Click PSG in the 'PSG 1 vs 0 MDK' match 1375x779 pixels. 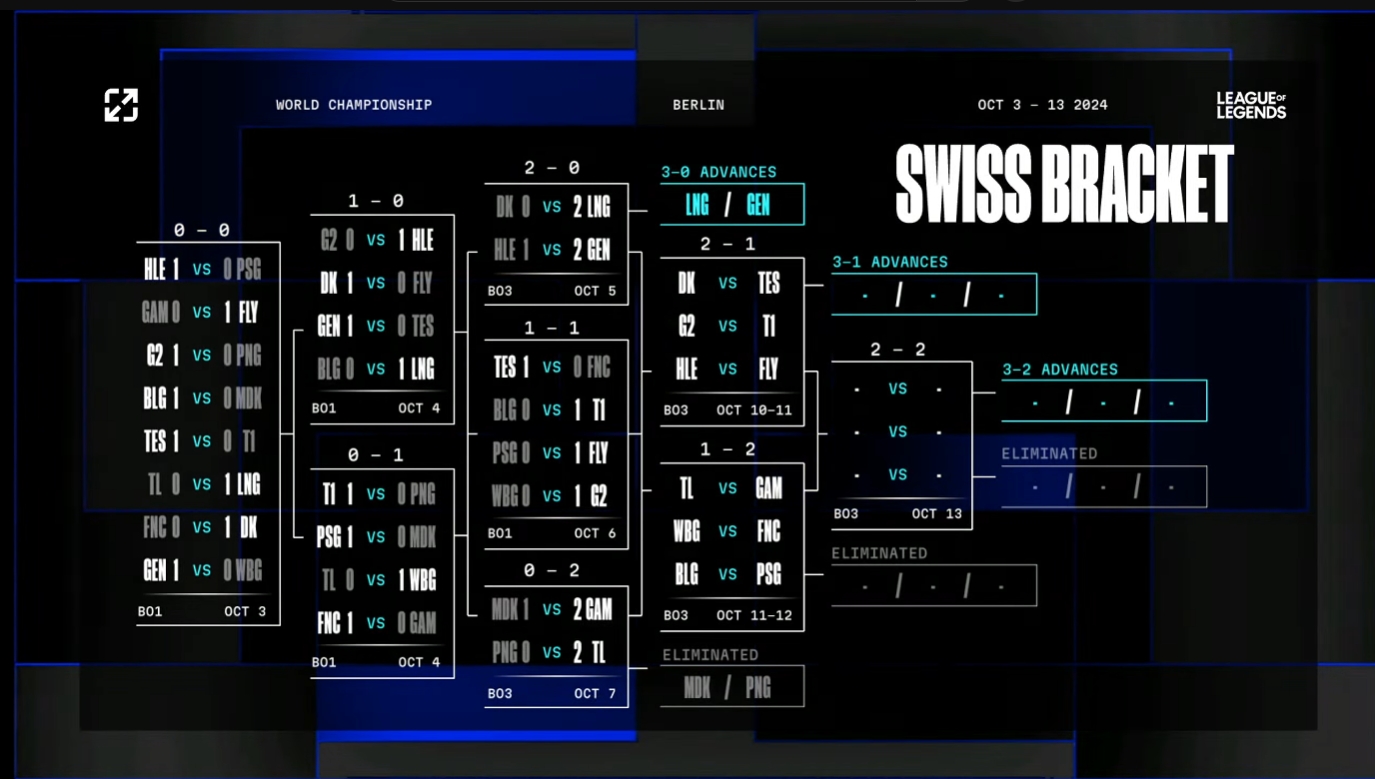tap(329, 537)
